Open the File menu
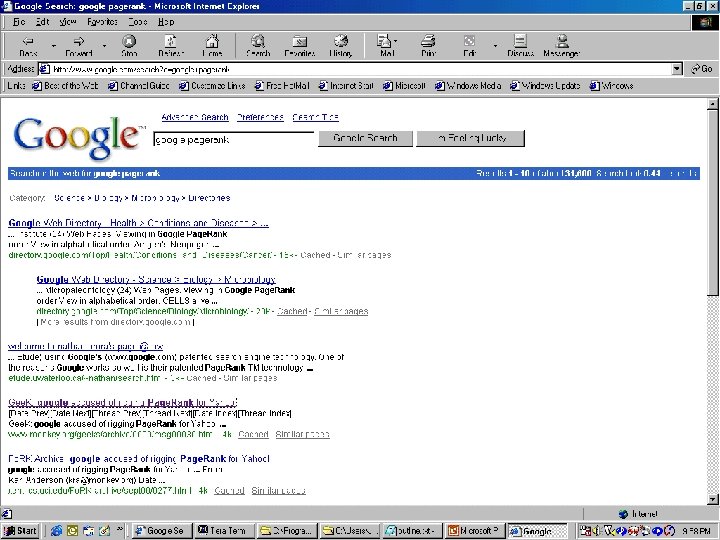720x540 pixels. click(19, 22)
